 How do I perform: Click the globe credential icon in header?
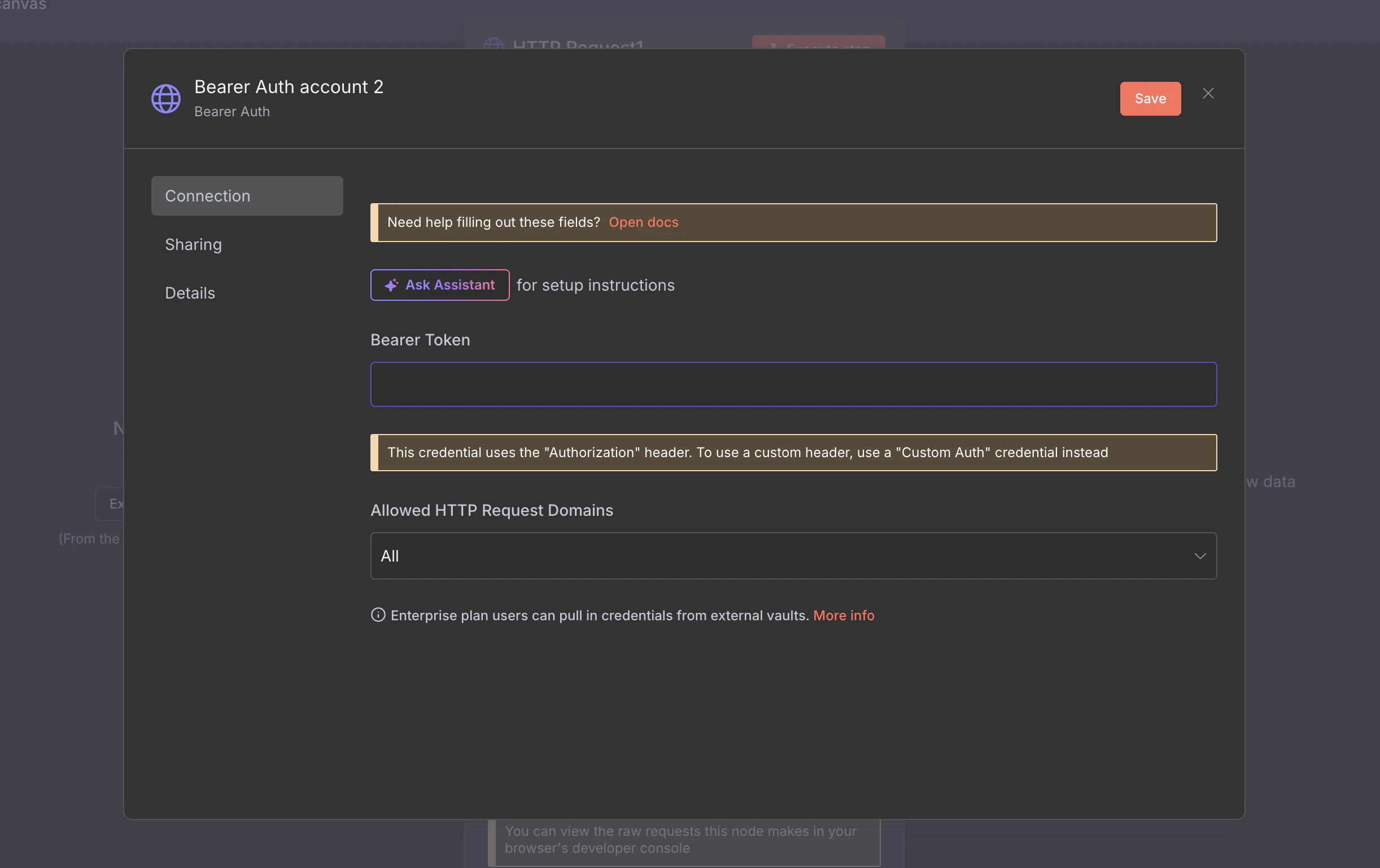click(x=165, y=99)
